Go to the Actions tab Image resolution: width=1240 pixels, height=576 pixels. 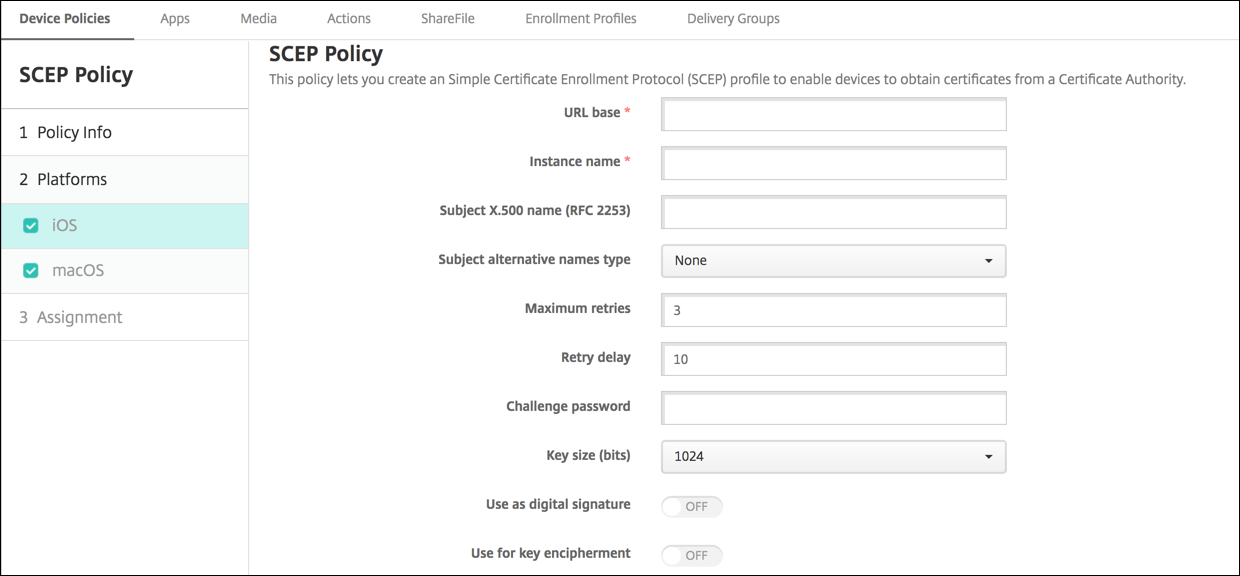[349, 19]
